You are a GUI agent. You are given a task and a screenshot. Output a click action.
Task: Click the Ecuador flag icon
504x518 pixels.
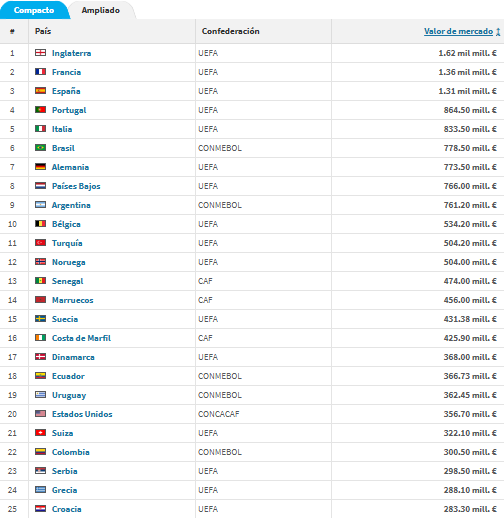click(x=40, y=376)
